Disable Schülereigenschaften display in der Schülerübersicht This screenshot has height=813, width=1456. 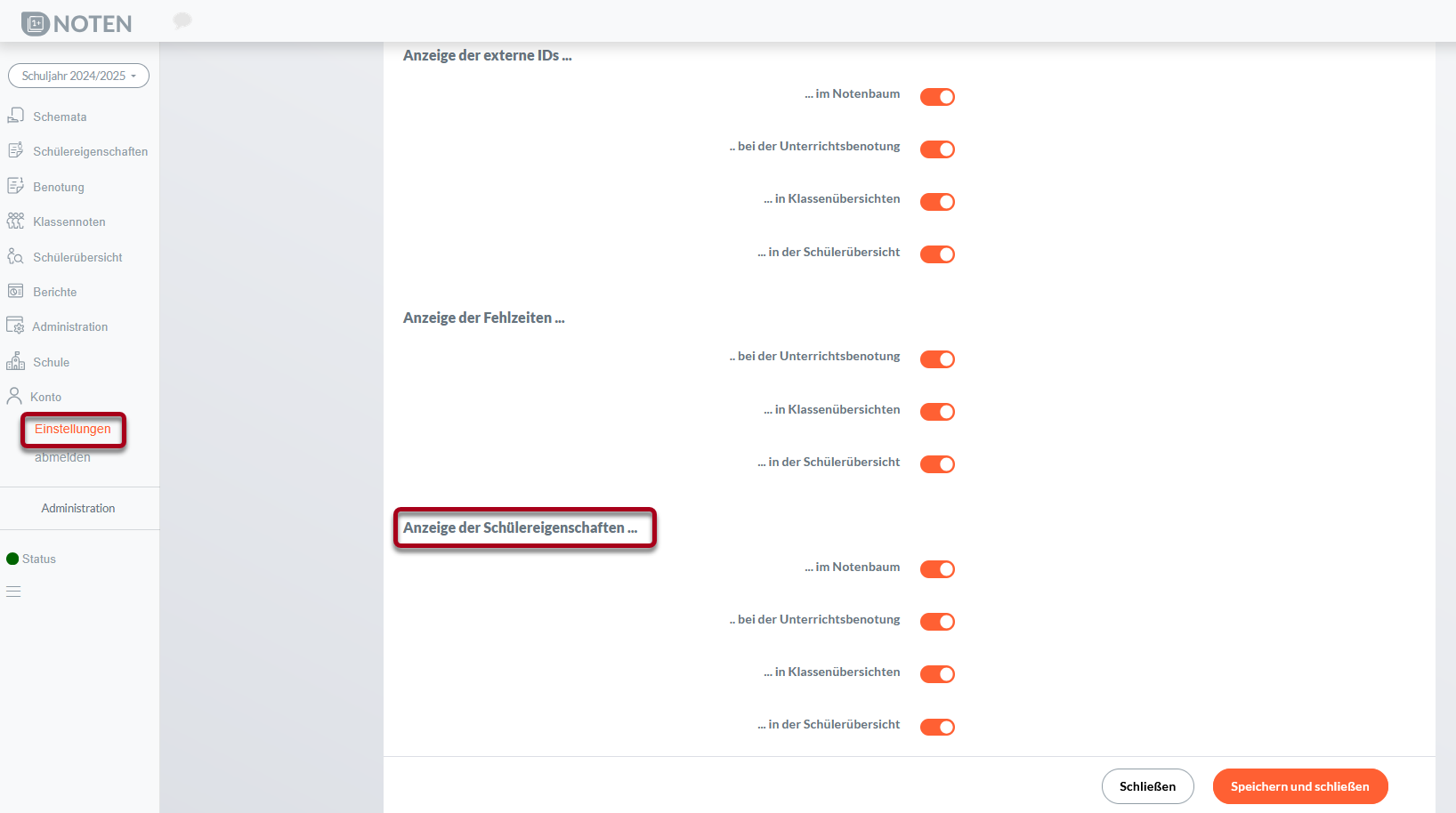pyautogui.click(x=937, y=726)
